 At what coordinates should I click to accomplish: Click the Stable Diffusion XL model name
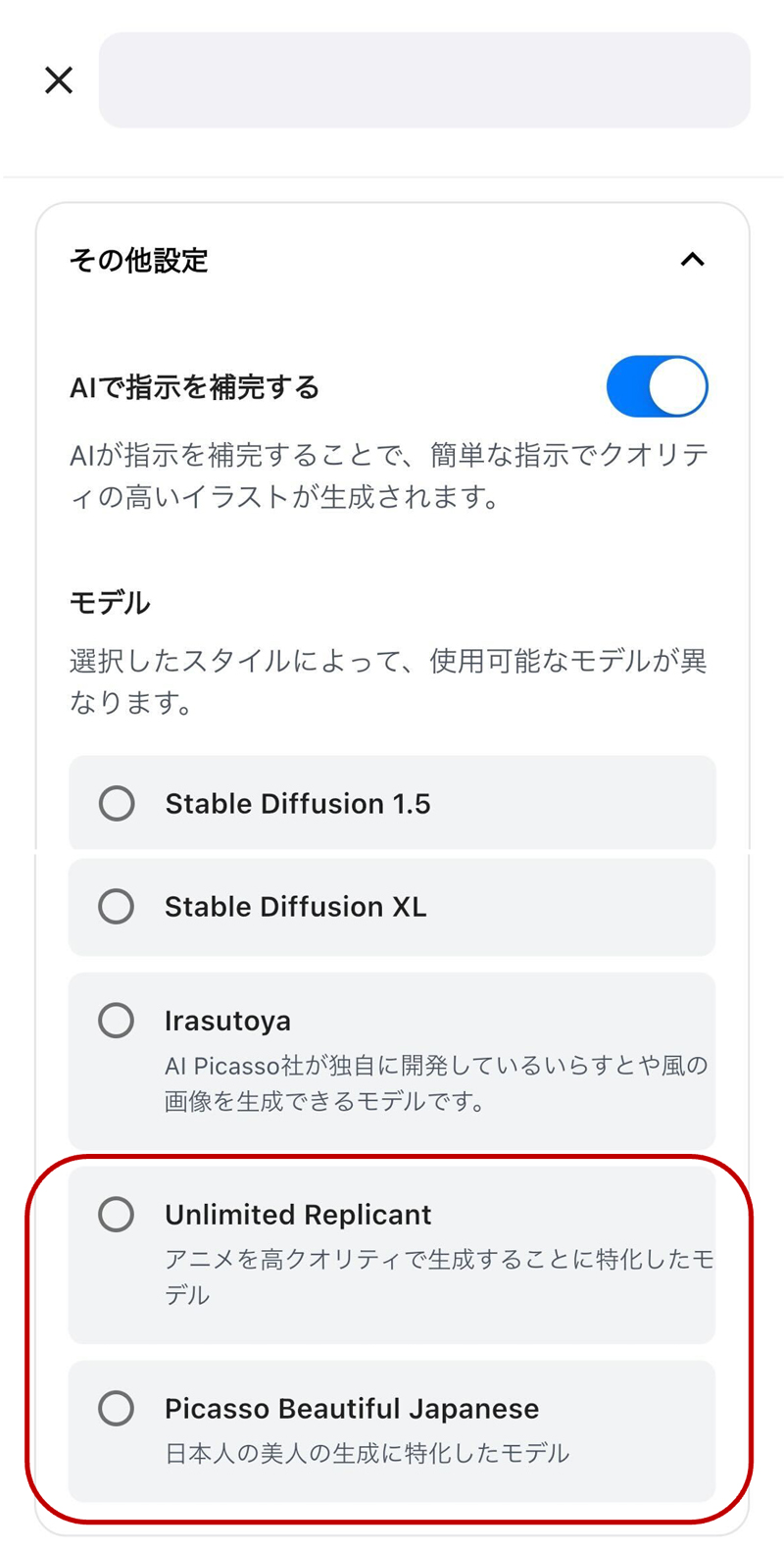point(296,907)
